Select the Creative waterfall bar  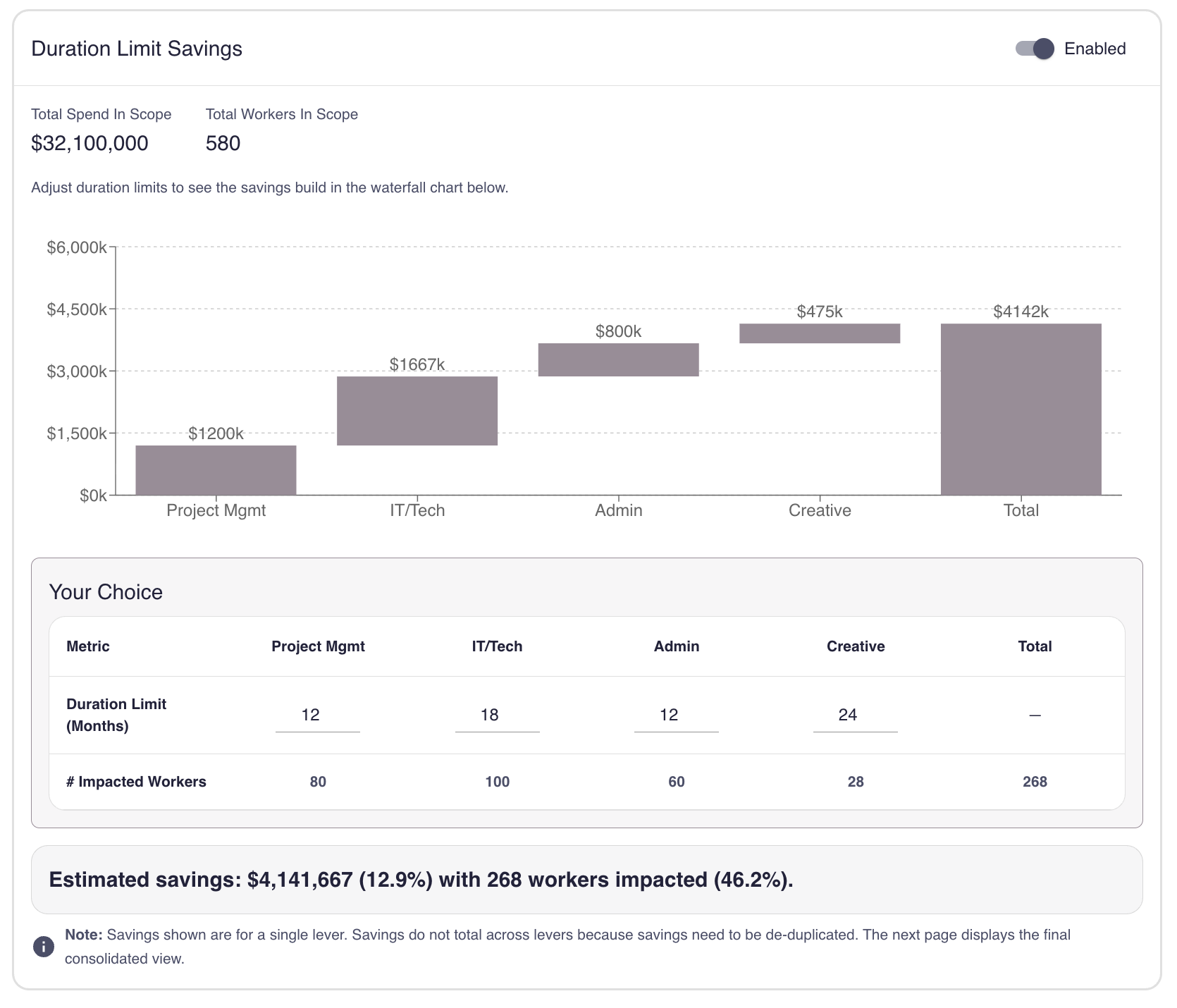[820, 333]
